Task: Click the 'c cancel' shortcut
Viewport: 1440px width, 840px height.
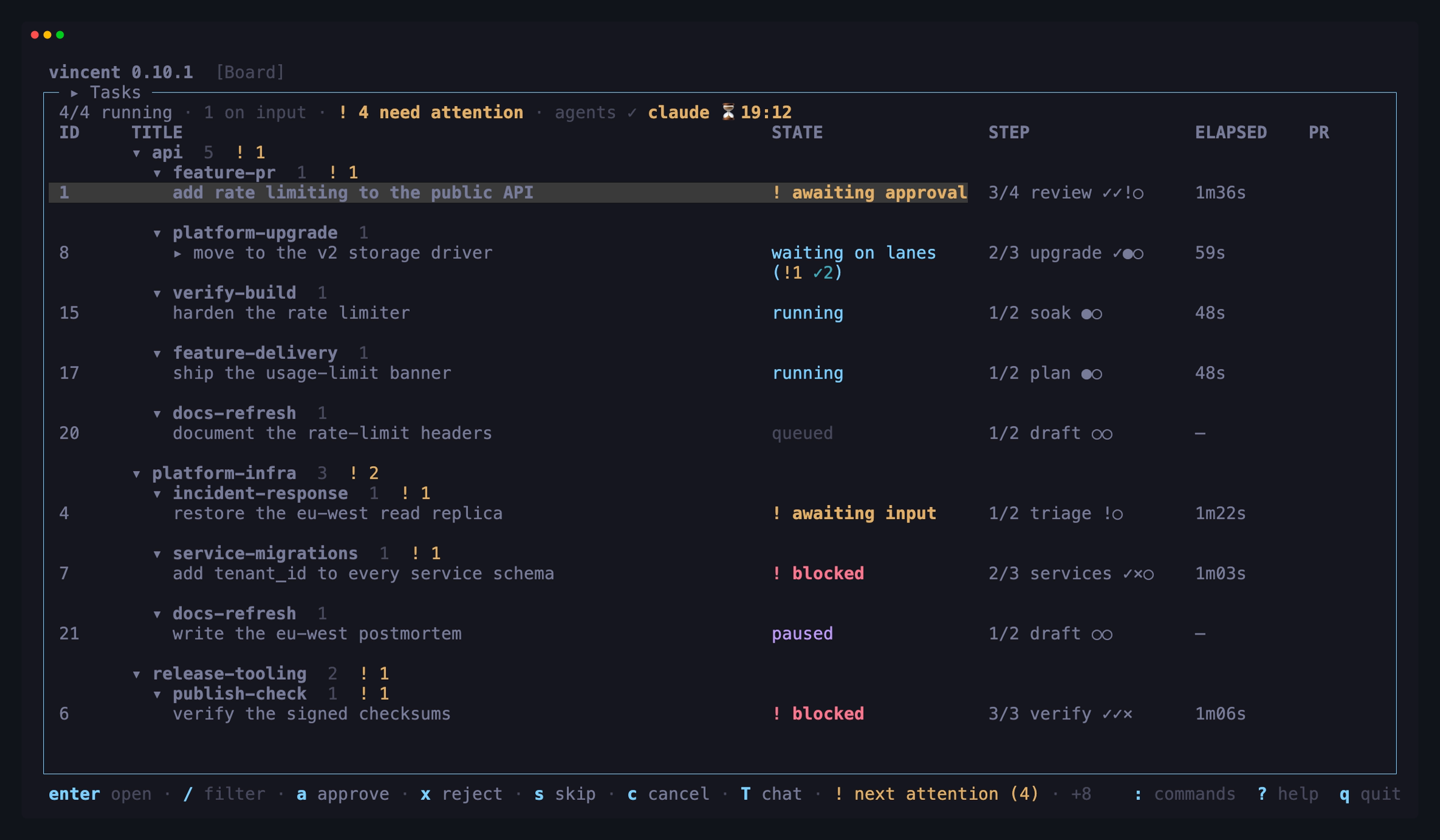Action: [x=668, y=794]
